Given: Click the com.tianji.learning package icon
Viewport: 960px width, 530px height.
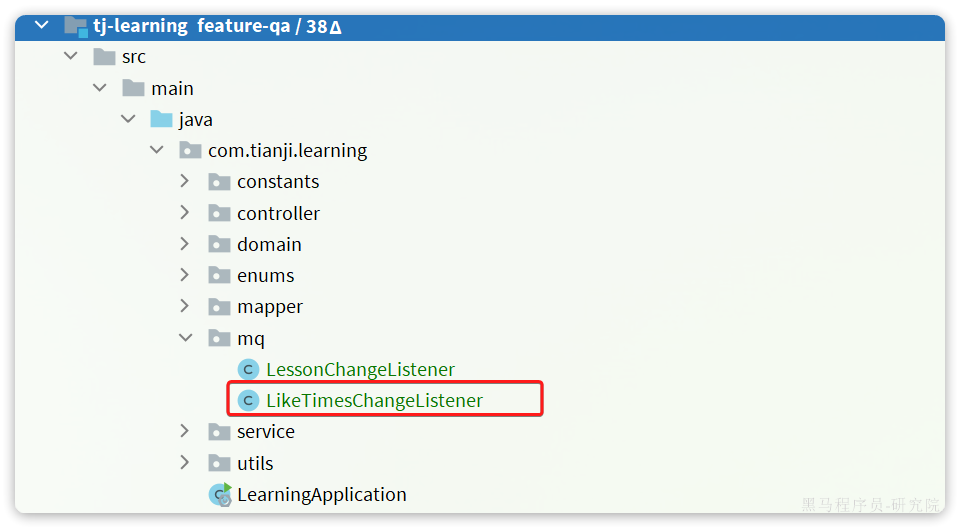Looking at the screenshot, I should [x=190, y=150].
